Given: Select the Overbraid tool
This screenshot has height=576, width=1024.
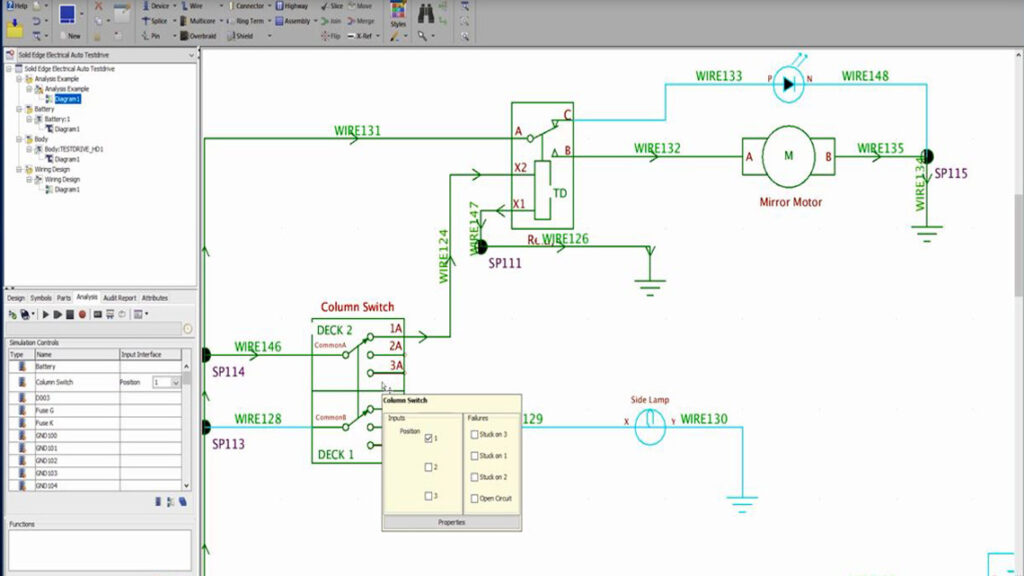Looking at the screenshot, I should click(x=200, y=36).
